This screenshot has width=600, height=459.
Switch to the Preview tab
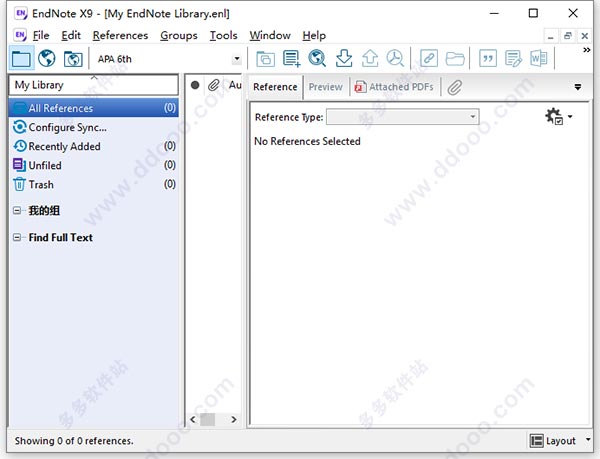pyautogui.click(x=326, y=87)
